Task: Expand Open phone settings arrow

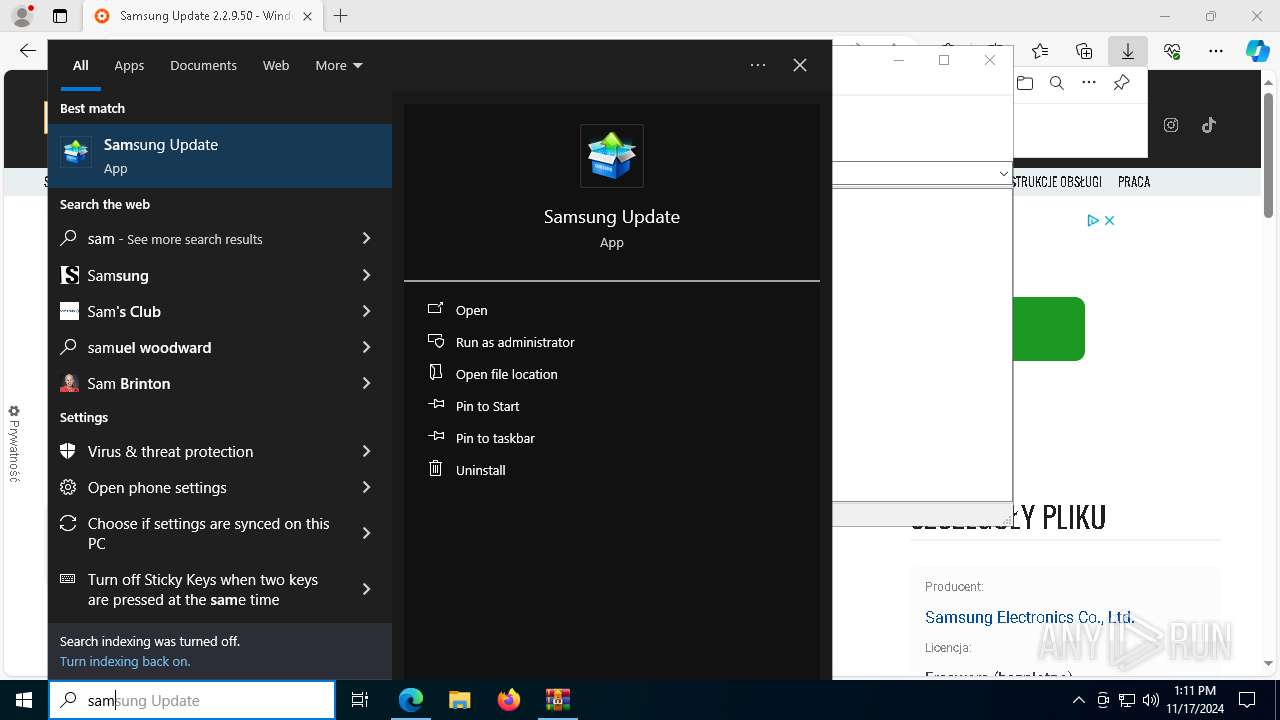Action: coord(366,487)
